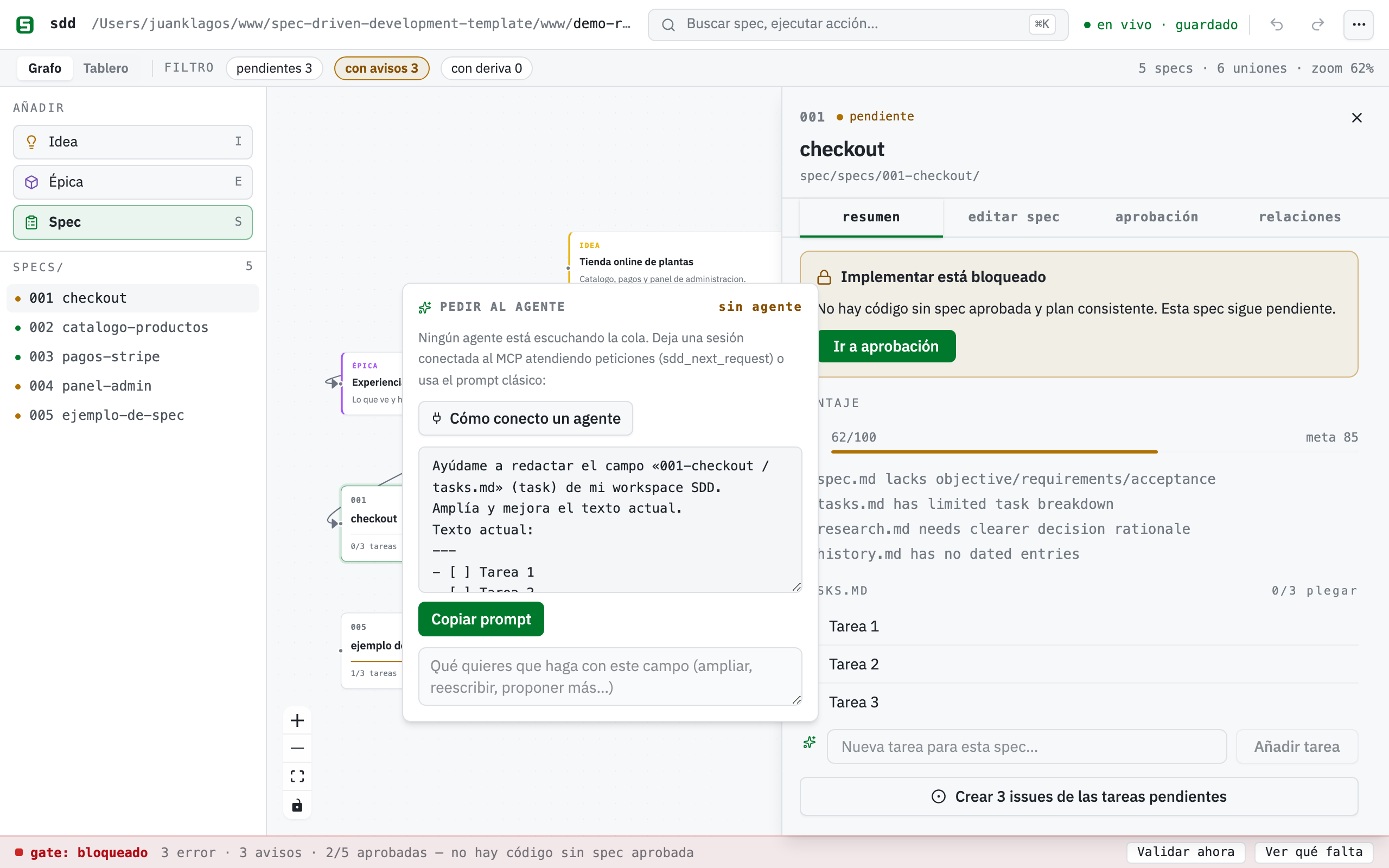Add a new Spec node
The image size is (1389, 868).
(x=132, y=222)
